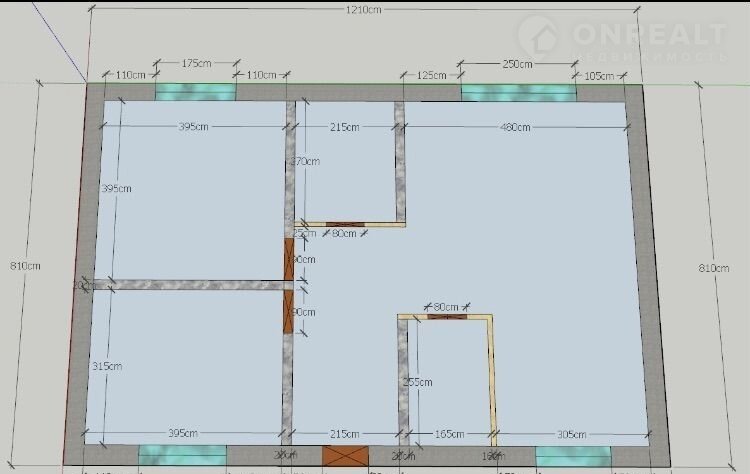Select the turquoise window on bottom-right wall
Viewport: 750px width, 474px height.
coord(573,456)
